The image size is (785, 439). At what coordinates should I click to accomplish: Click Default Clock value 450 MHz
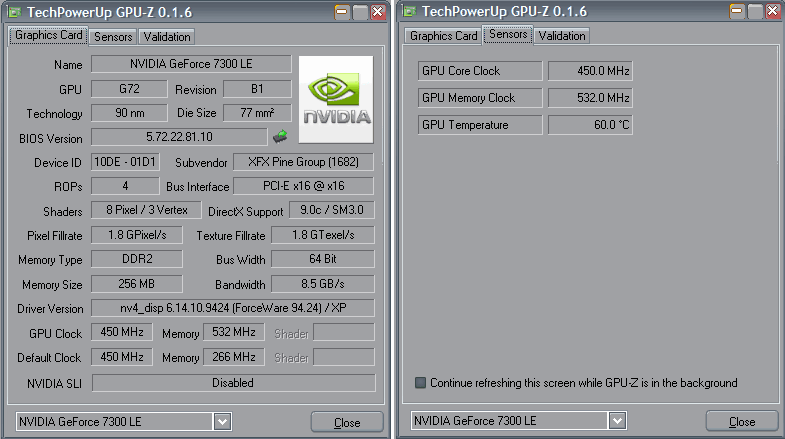coord(122,357)
